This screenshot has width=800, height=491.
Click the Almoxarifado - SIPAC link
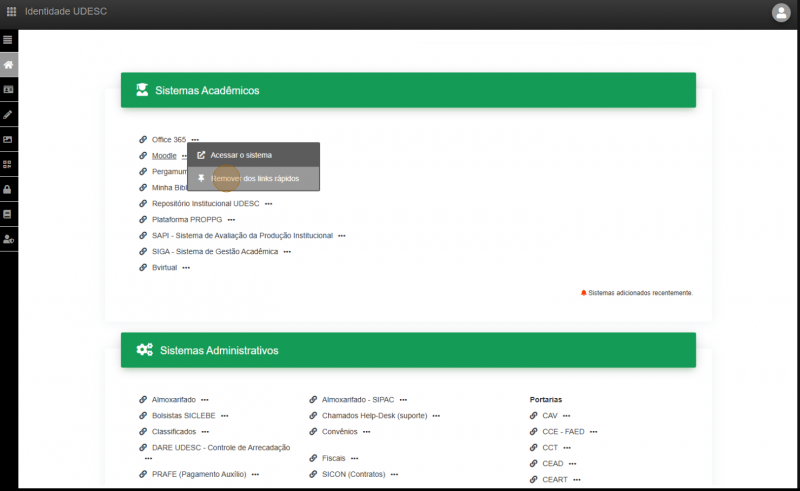[x=358, y=399]
